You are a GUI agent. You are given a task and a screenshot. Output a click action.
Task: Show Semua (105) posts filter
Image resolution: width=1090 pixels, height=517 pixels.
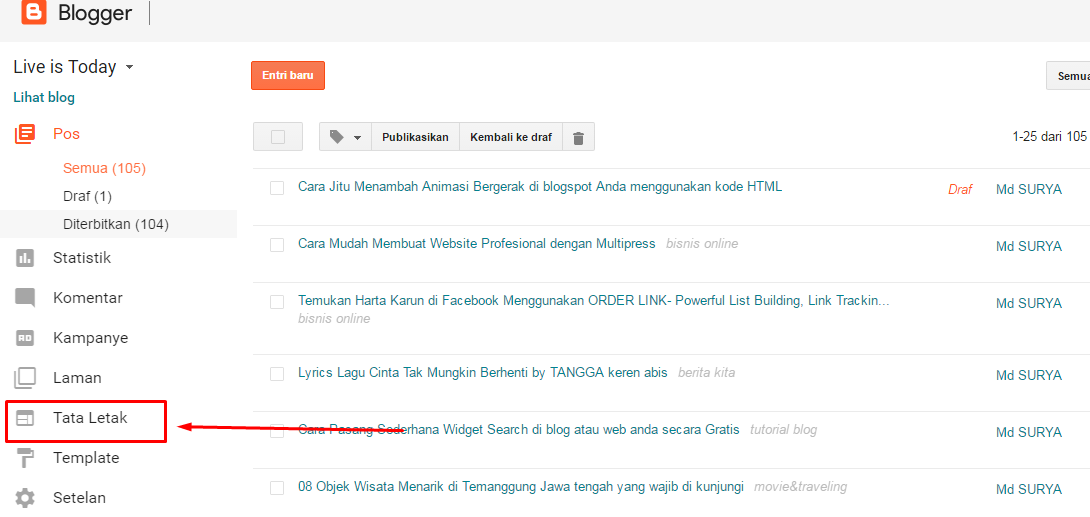[x=104, y=168]
